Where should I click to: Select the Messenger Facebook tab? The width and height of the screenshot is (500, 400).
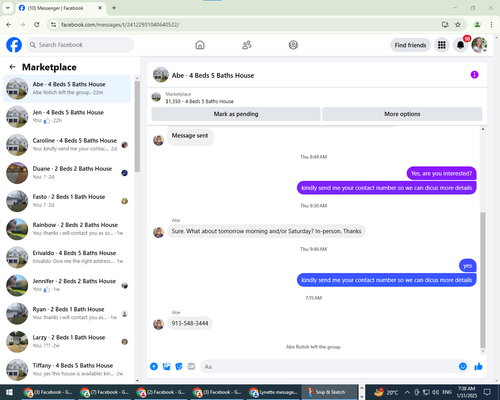[60, 8]
